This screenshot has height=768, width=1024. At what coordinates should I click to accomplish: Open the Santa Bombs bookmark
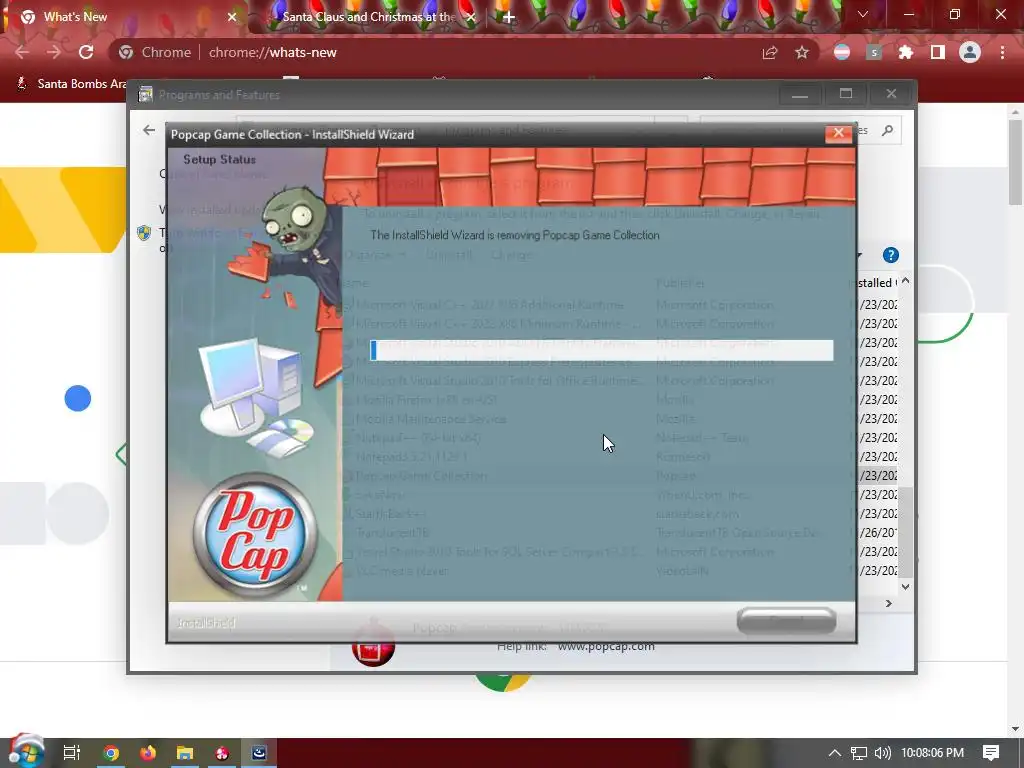pos(72,84)
